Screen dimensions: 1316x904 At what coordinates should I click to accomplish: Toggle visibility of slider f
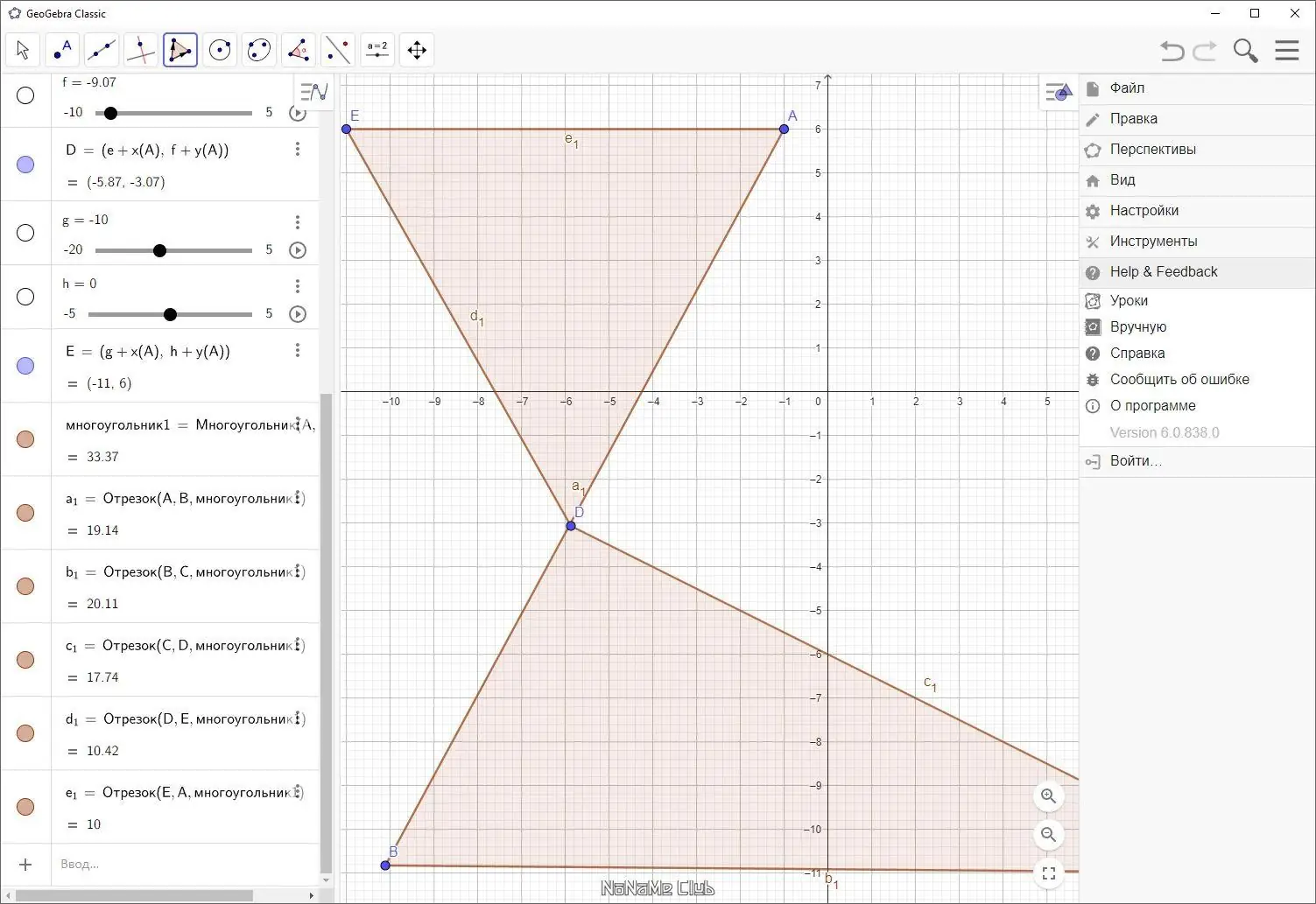tap(25, 95)
